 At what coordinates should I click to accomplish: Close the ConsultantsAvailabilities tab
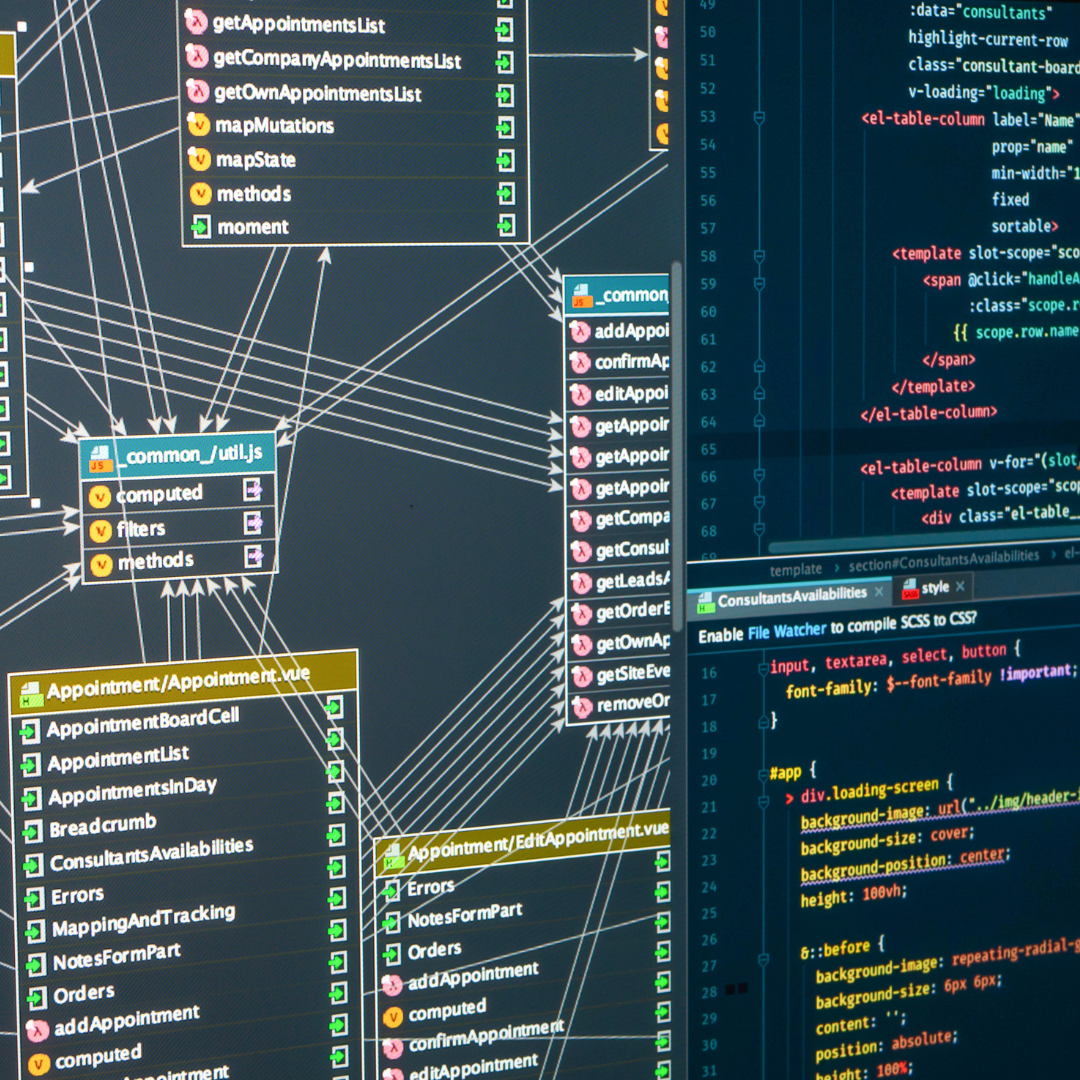click(880, 592)
